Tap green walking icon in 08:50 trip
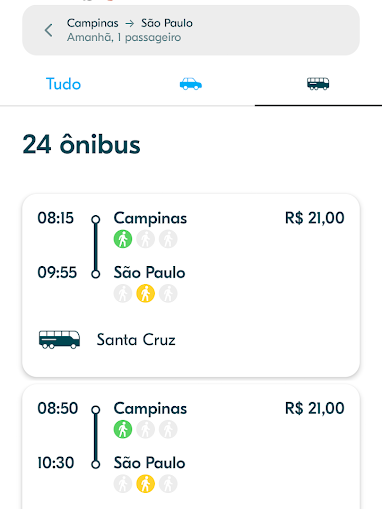This screenshot has height=509, width=382. pos(123,429)
